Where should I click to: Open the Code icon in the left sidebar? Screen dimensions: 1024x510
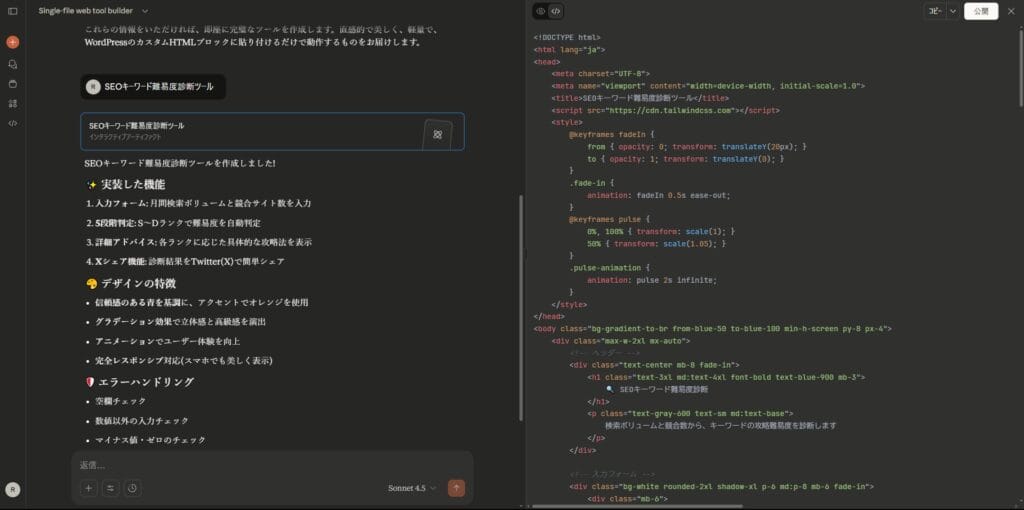coord(12,123)
